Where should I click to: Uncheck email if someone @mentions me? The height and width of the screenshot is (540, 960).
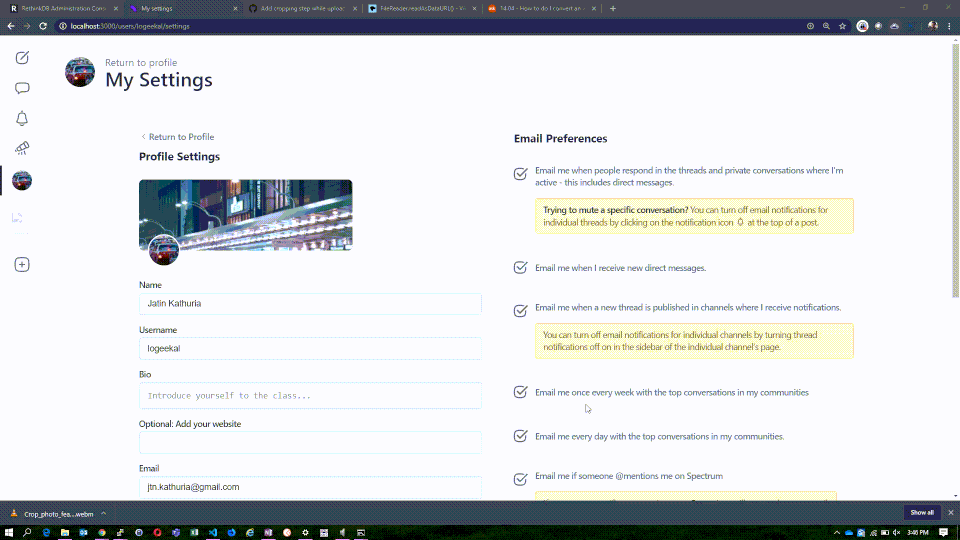point(520,479)
